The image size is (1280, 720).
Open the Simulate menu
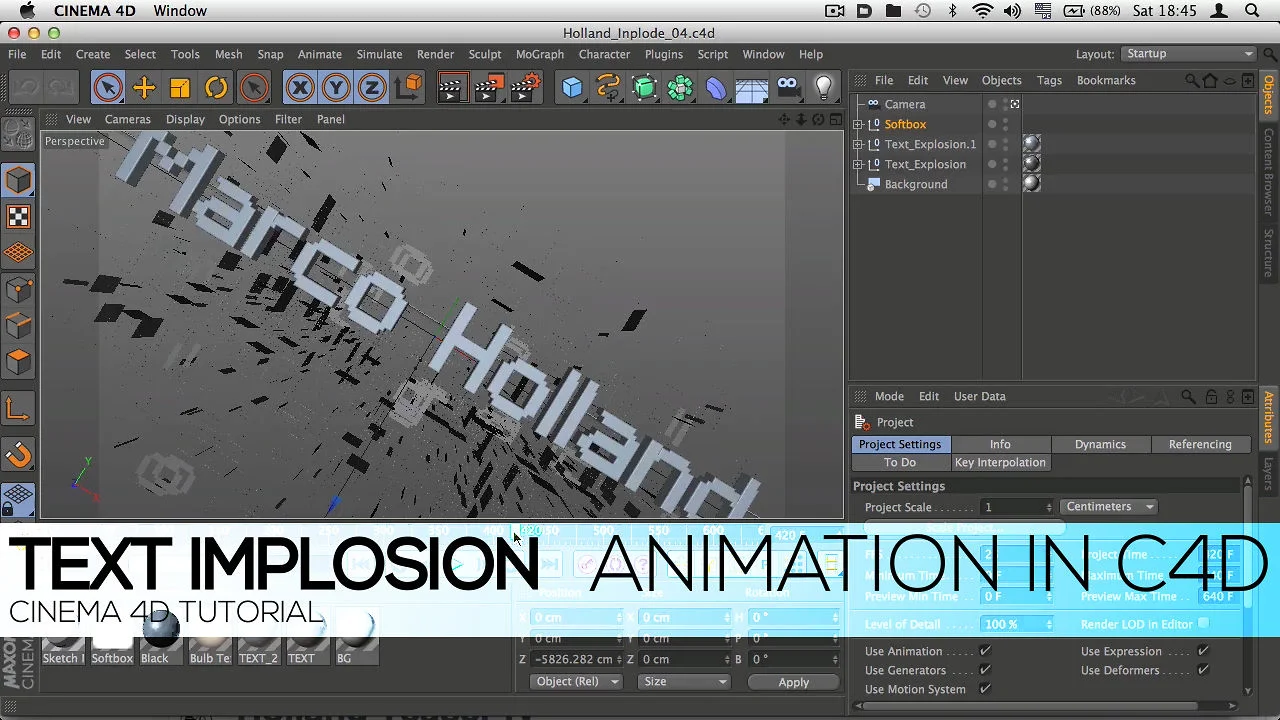coord(379,54)
